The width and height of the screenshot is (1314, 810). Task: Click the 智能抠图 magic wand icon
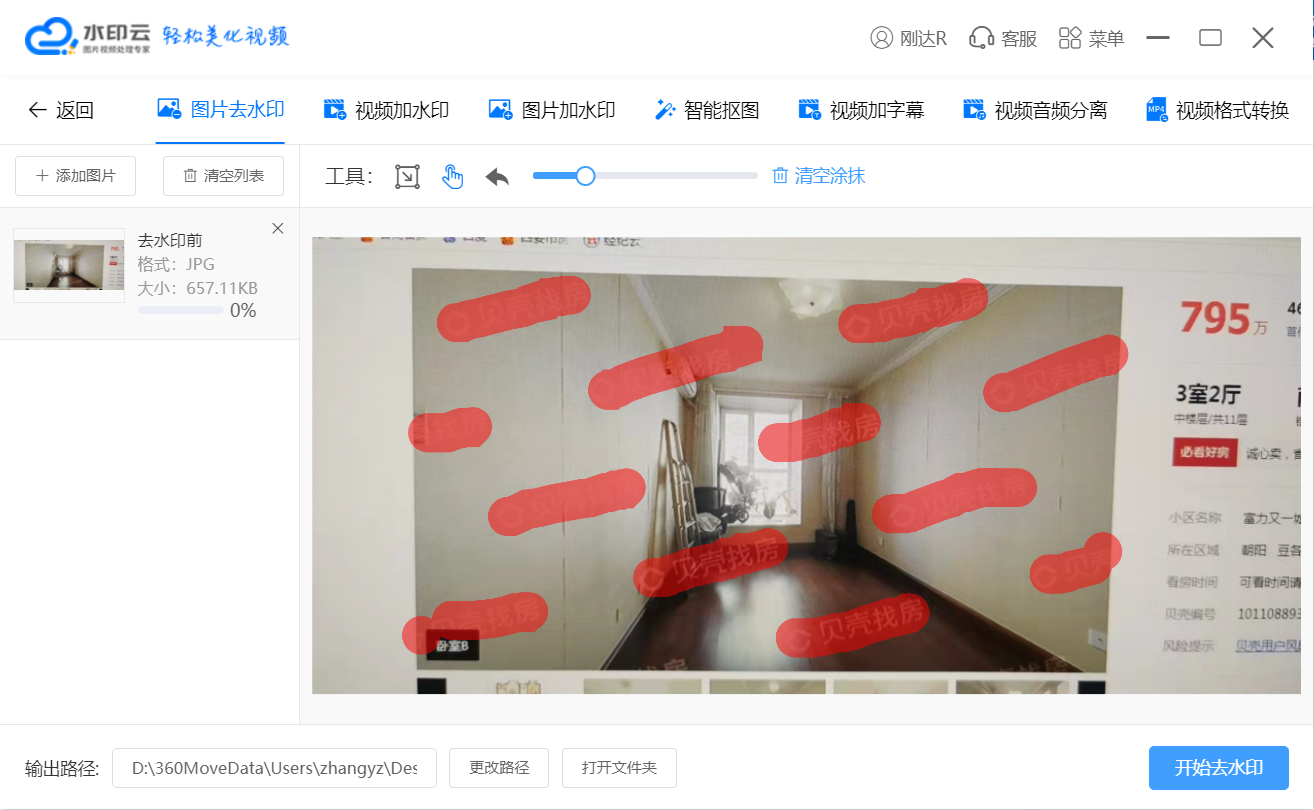click(665, 110)
